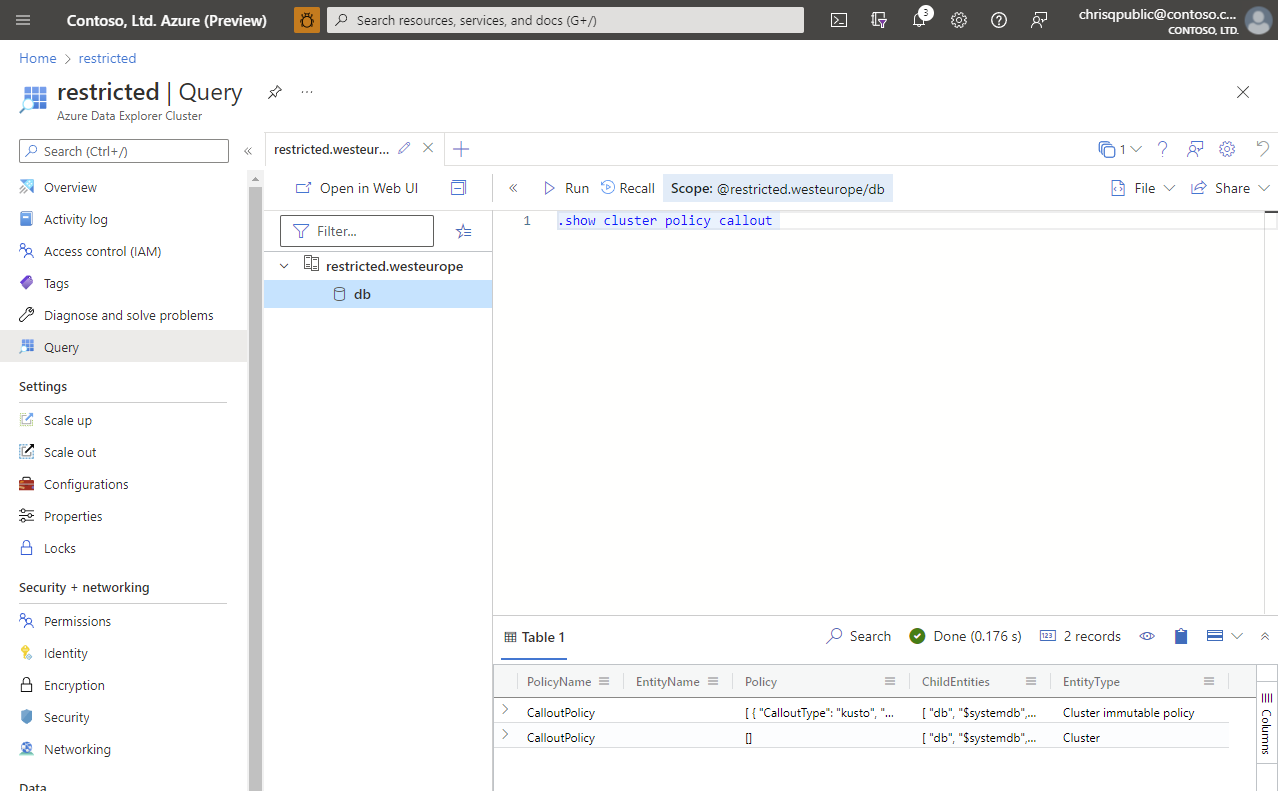This screenshot has height=791, width=1278.
Task: Open the query editor feedback icon
Action: pos(1194,149)
